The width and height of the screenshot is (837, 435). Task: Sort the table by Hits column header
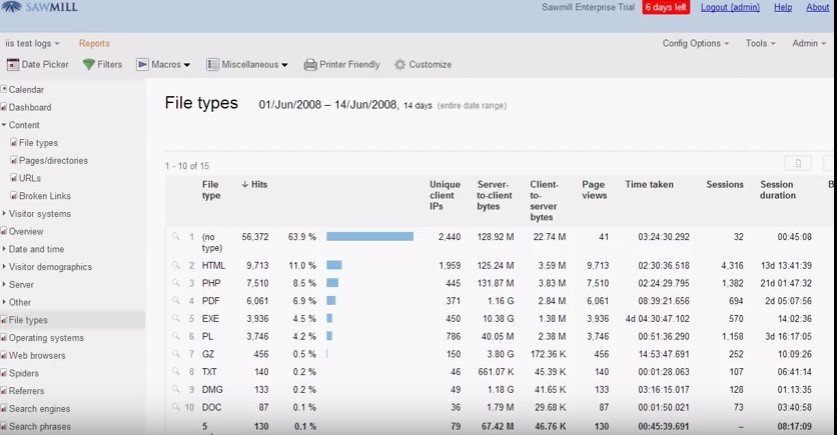coord(258,185)
